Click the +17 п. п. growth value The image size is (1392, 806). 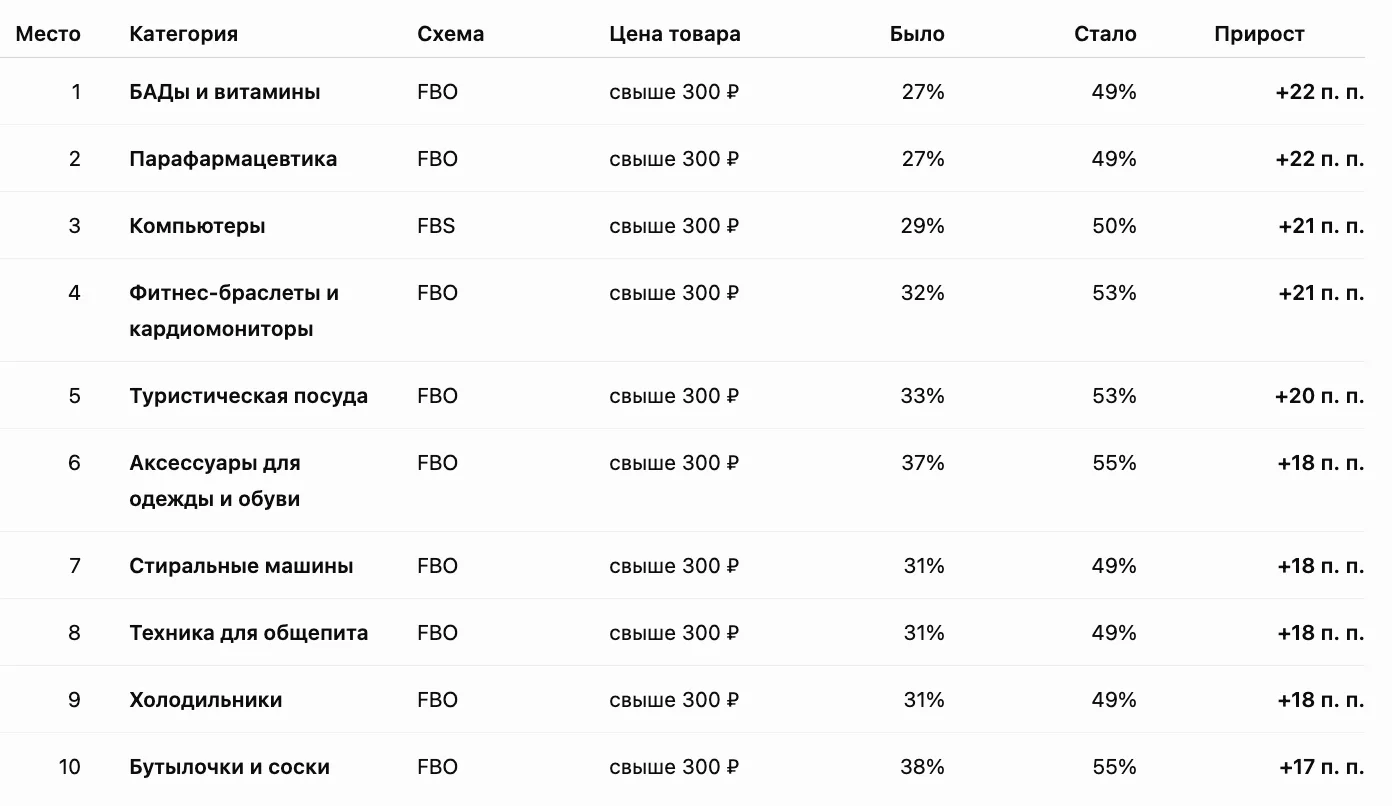pos(1321,767)
